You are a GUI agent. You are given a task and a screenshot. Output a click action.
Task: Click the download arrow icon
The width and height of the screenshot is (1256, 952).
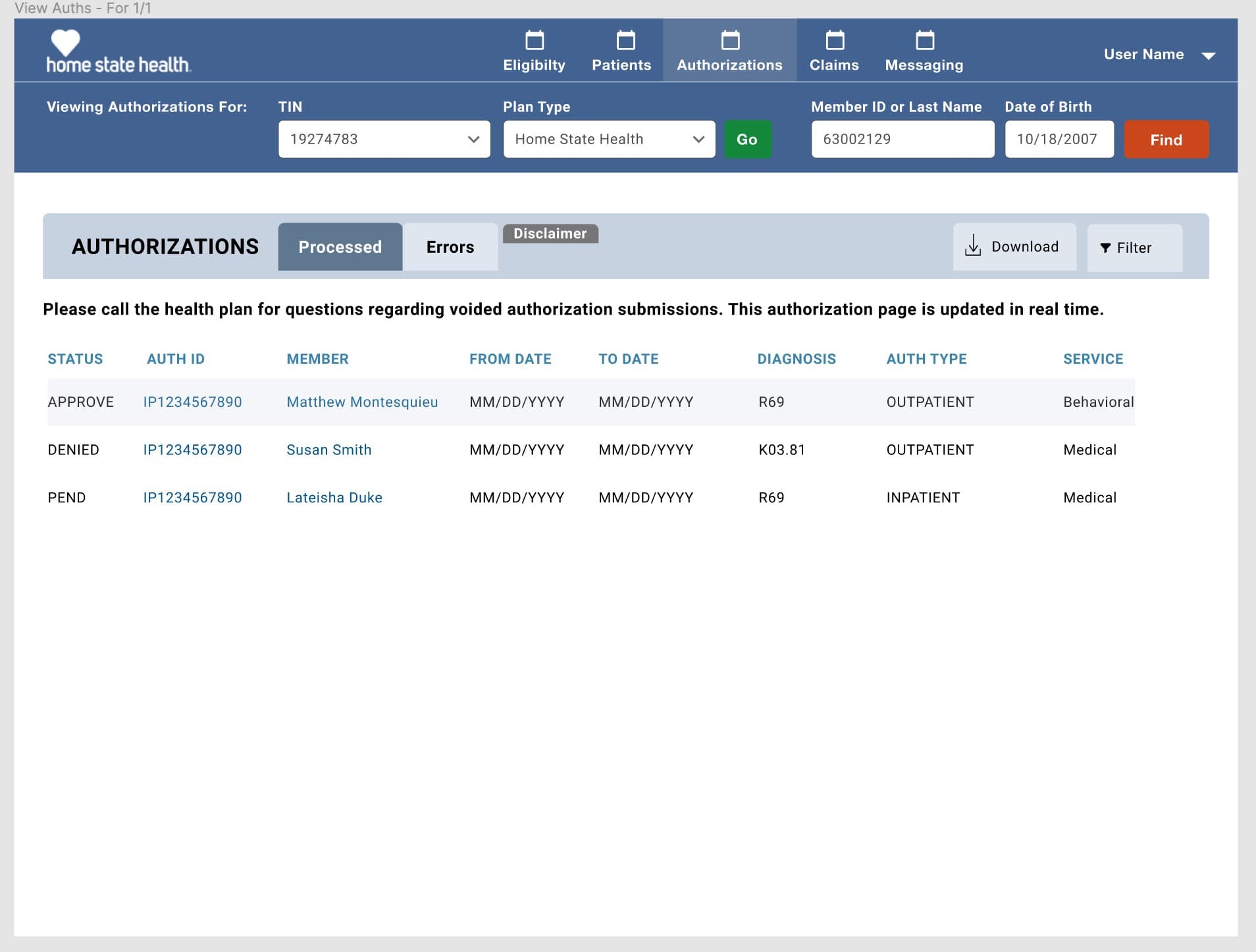(973, 246)
